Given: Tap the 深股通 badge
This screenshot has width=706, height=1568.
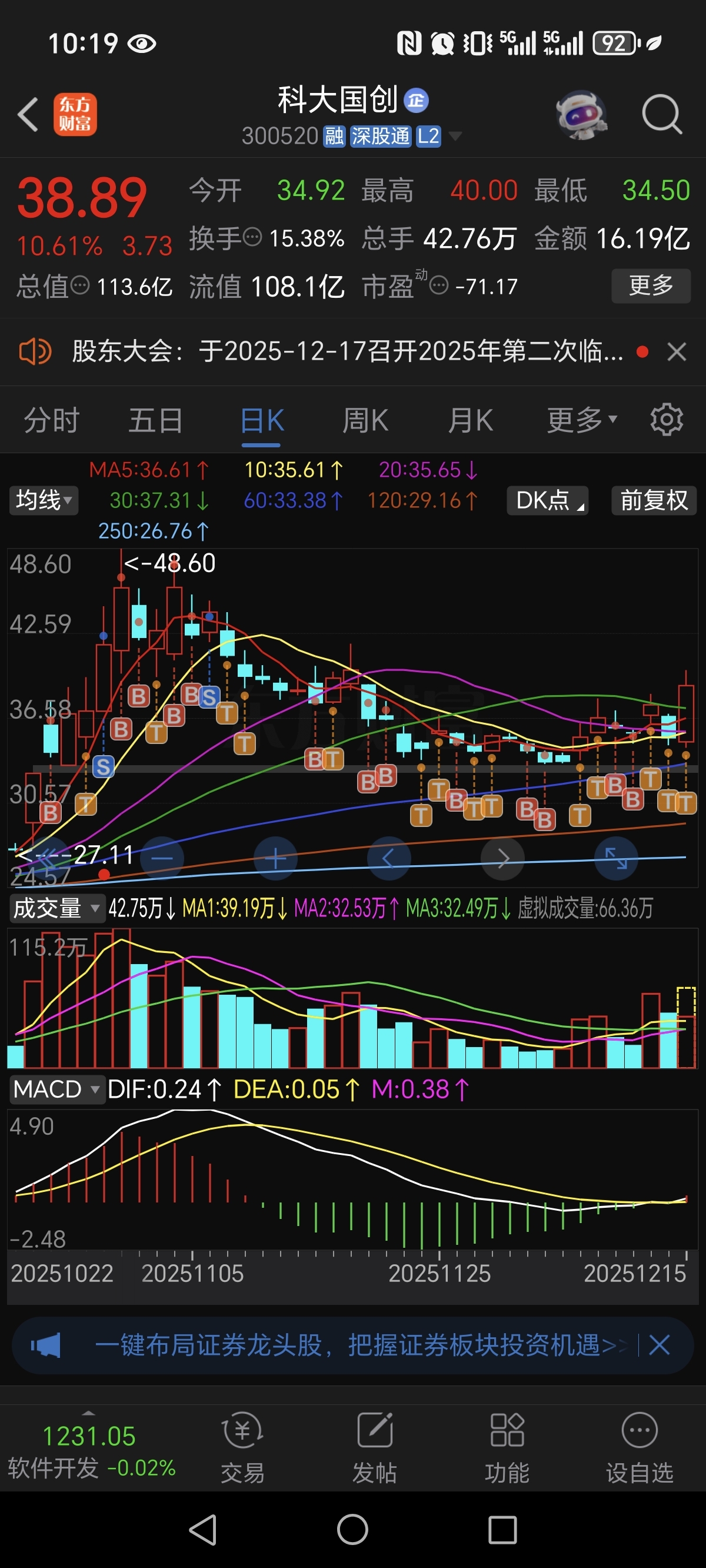Looking at the screenshot, I should [381, 137].
